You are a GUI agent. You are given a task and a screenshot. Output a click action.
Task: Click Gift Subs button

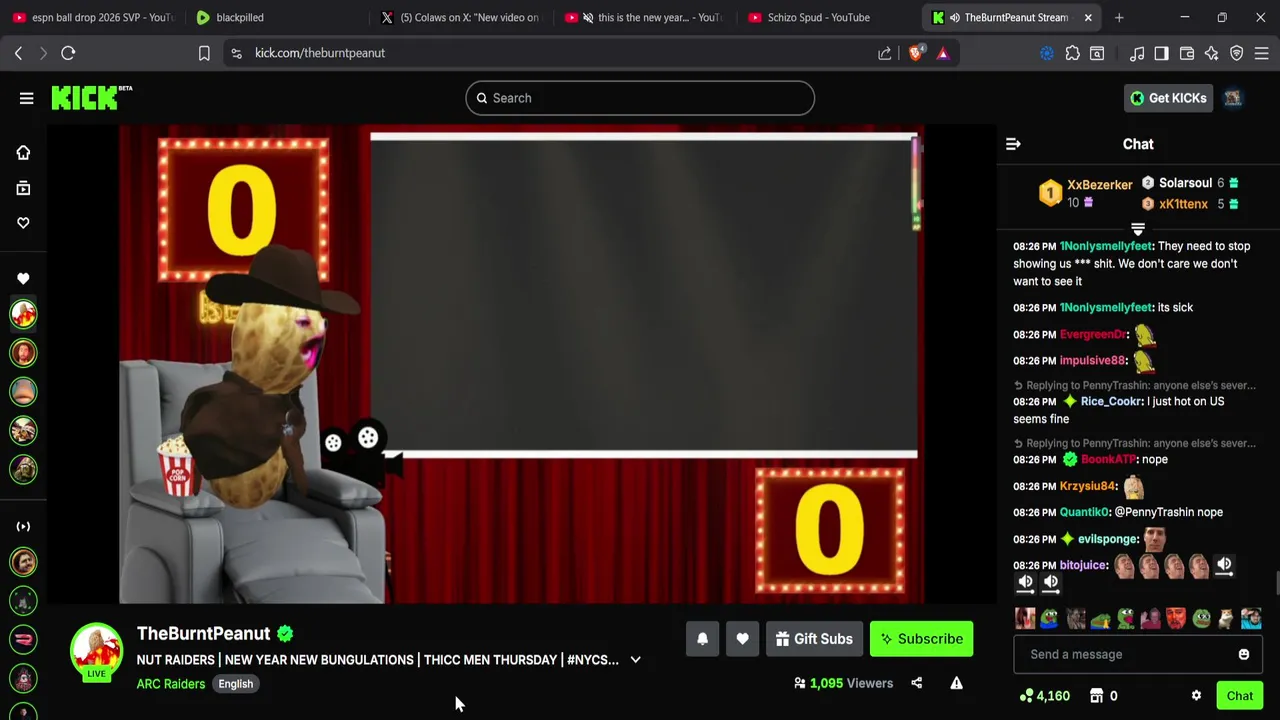coord(814,639)
